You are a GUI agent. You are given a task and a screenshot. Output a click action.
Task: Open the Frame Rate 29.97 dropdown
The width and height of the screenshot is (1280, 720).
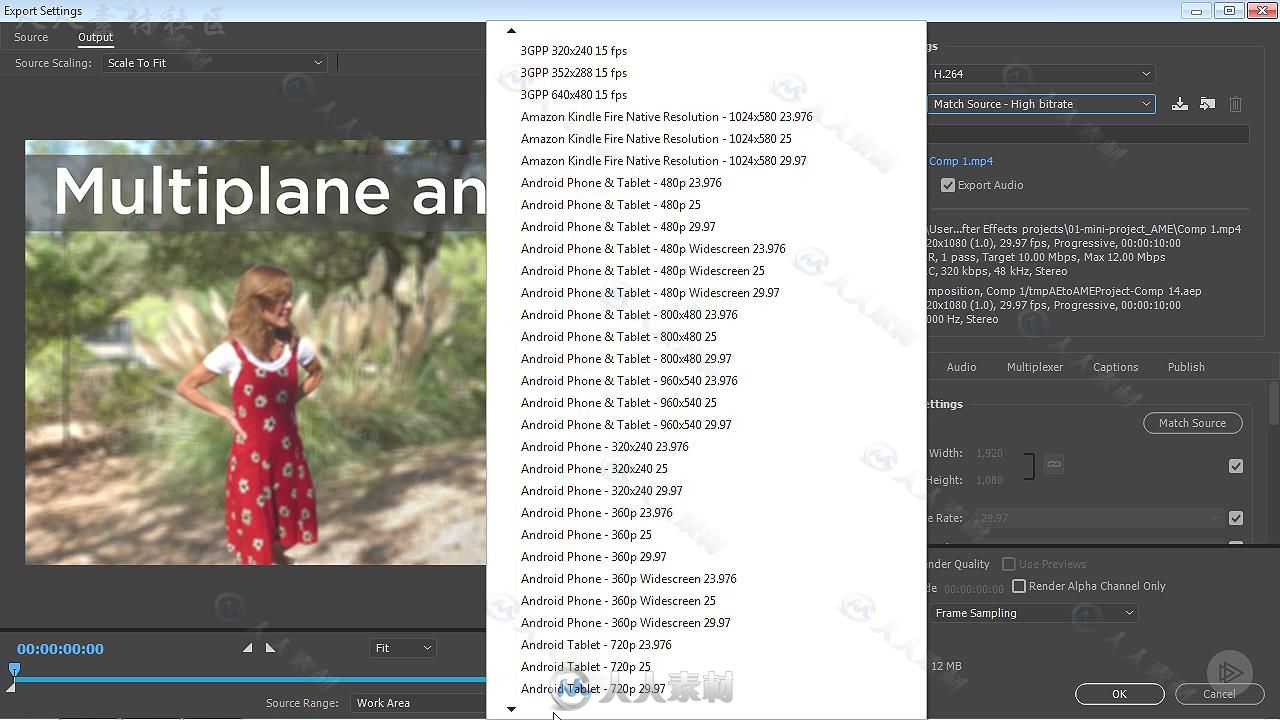click(1099, 518)
